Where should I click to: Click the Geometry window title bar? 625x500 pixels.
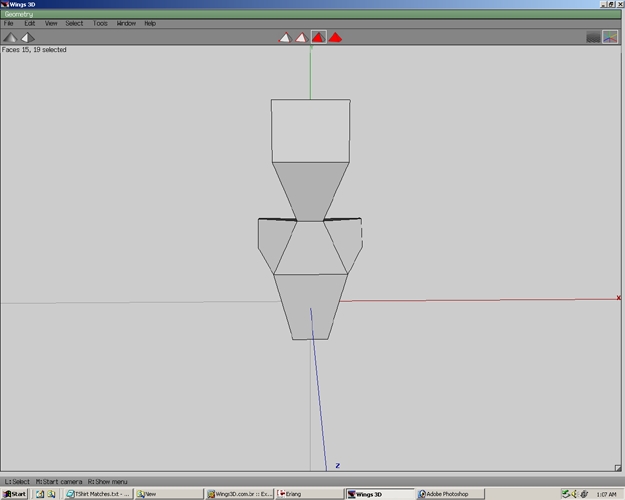[x=311, y=14]
